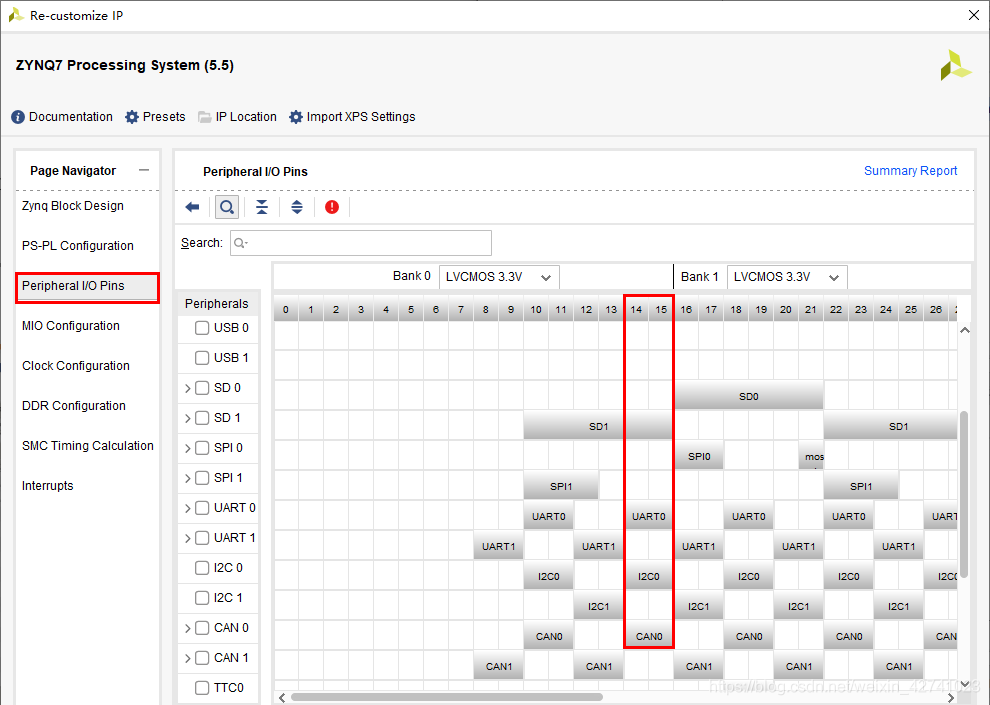The height and width of the screenshot is (705, 990).
Task: Expand the CAN 0 tree row
Action: pos(188,628)
